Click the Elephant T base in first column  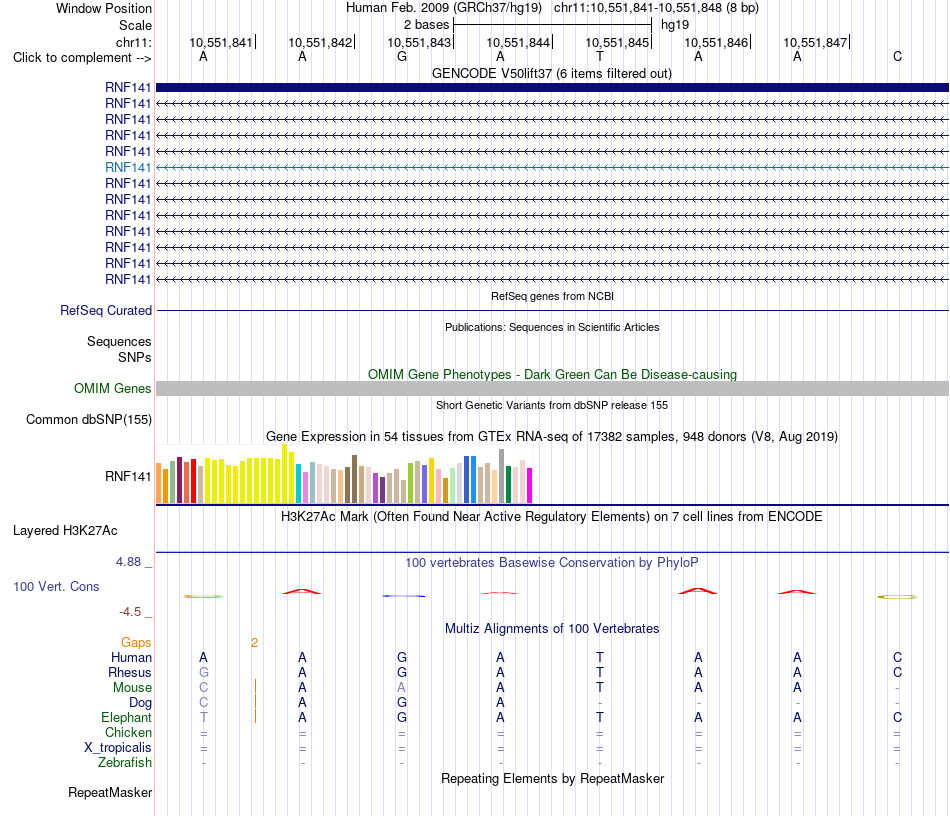pos(204,717)
